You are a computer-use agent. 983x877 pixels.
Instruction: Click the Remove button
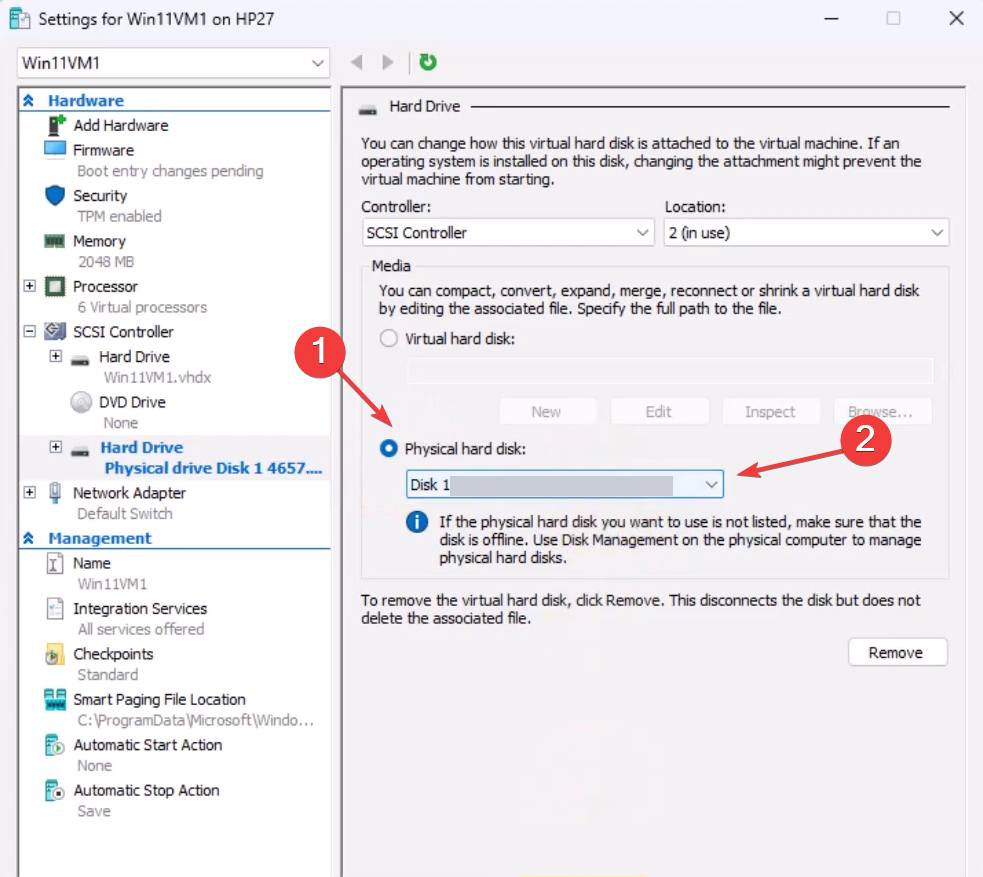(897, 653)
